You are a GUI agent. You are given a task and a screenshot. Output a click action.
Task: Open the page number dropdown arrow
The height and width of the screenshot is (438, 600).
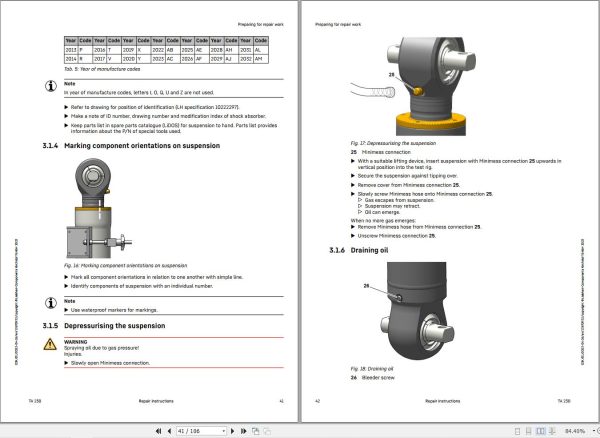coord(223,431)
